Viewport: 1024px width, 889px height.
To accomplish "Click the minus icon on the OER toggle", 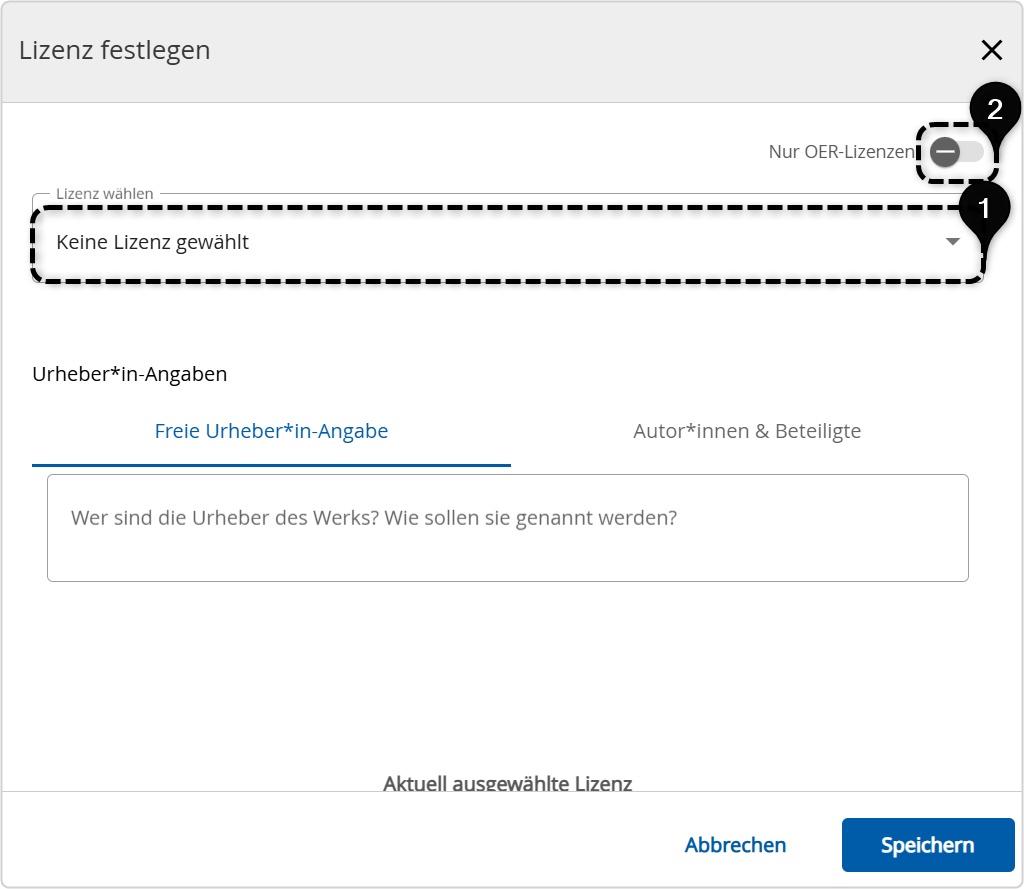I will tap(944, 152).
